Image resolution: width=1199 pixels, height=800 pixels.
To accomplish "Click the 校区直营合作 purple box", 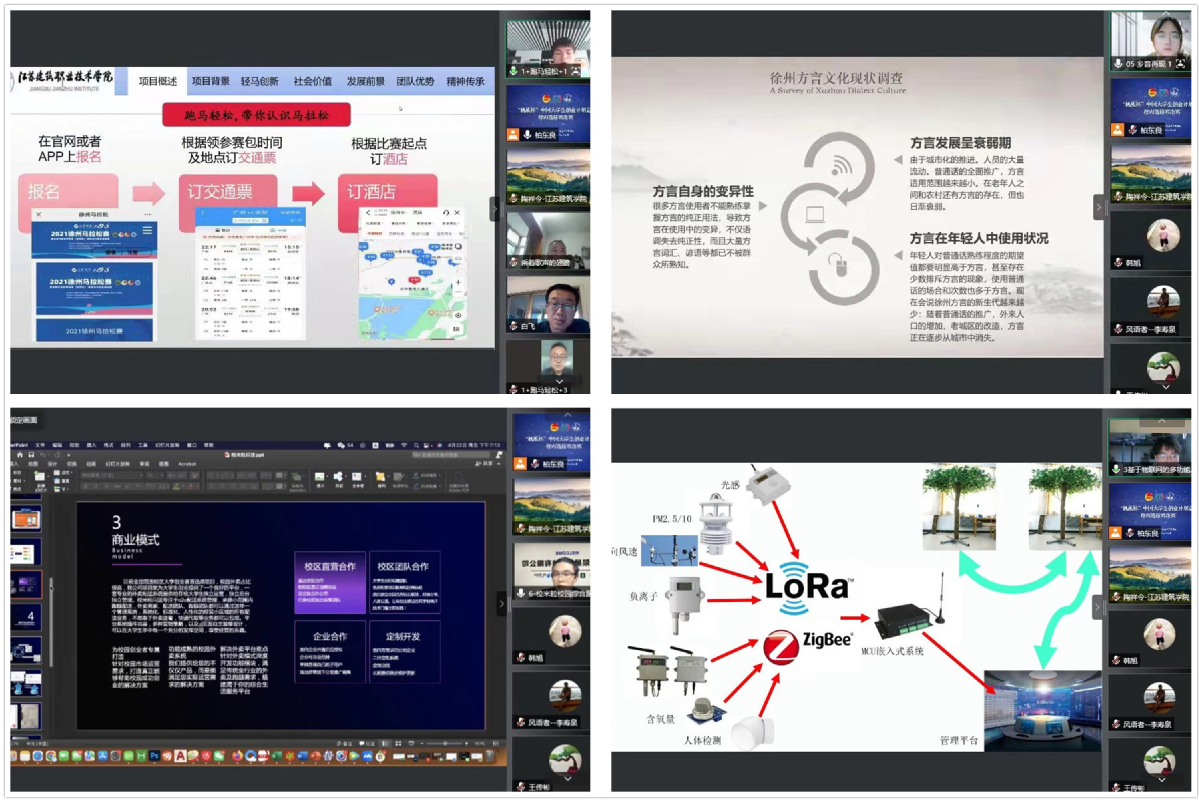I will coord(330,581).
